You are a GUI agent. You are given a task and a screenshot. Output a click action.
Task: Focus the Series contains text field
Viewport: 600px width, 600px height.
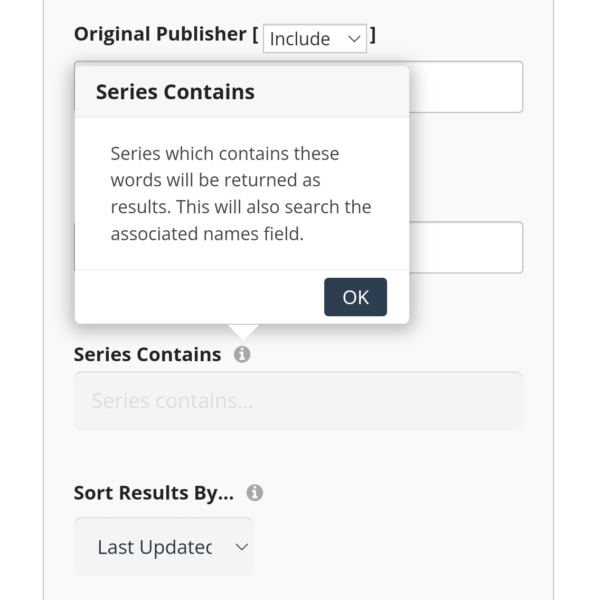pyautogui.click(x=298, y=401)
